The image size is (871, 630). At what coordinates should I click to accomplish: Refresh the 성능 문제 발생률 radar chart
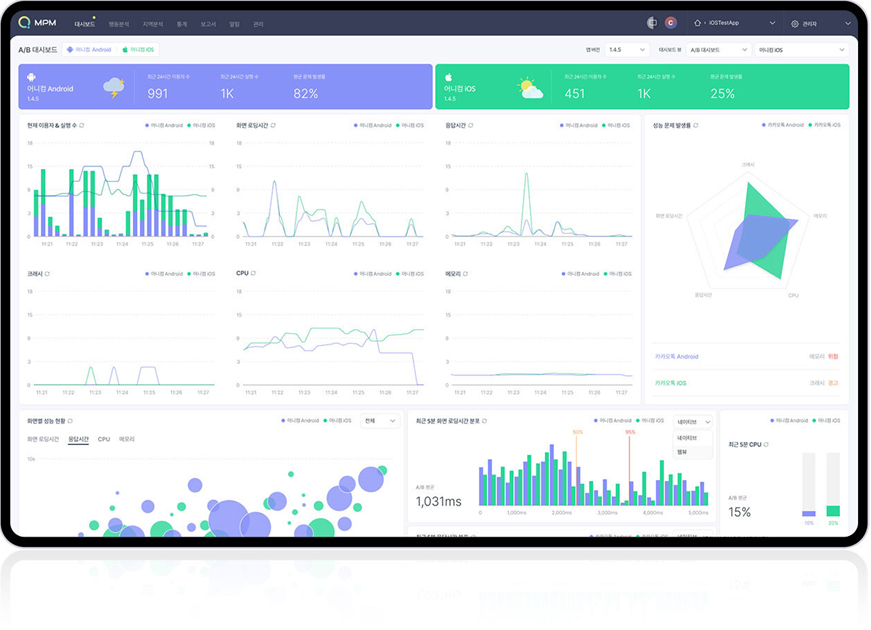tap(696, 125)
